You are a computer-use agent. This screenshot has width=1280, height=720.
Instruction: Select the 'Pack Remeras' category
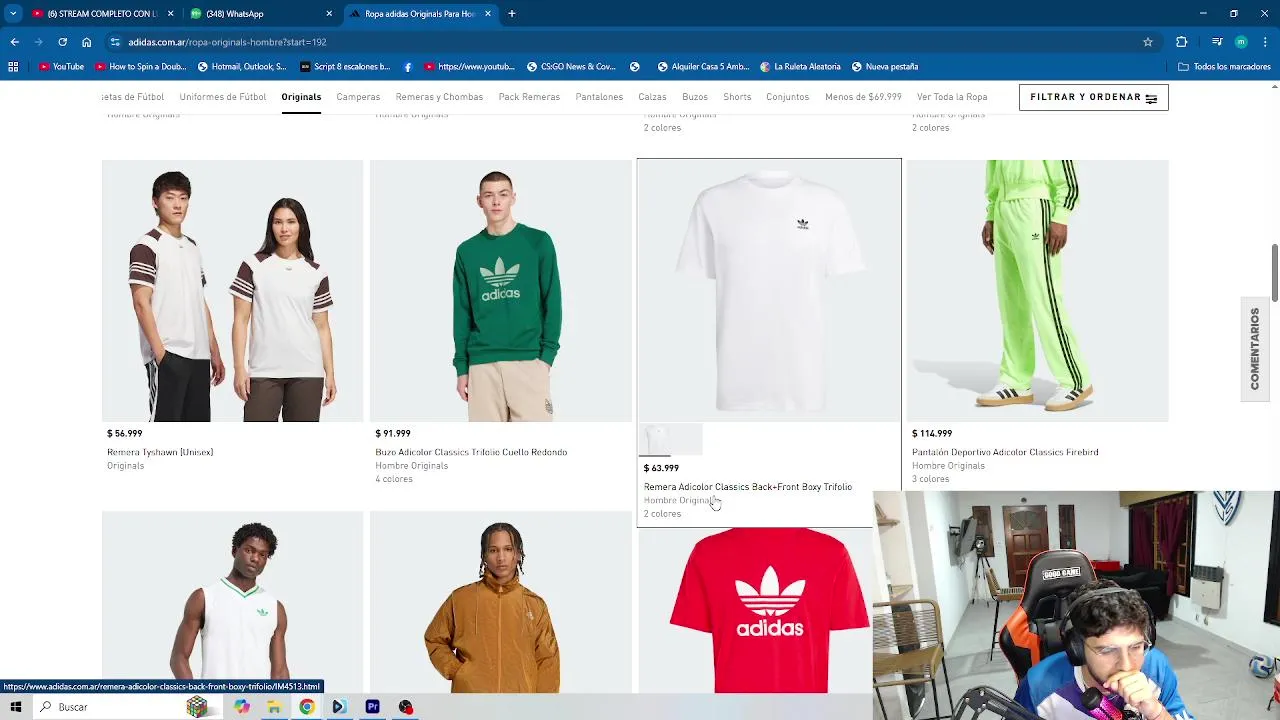(529, 97)
